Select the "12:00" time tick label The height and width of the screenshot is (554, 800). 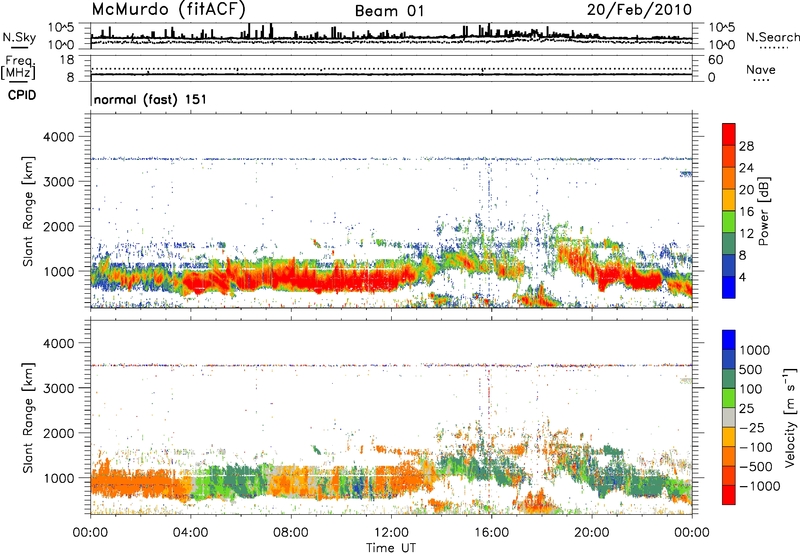pyautogui.click(x=391, y=533)
